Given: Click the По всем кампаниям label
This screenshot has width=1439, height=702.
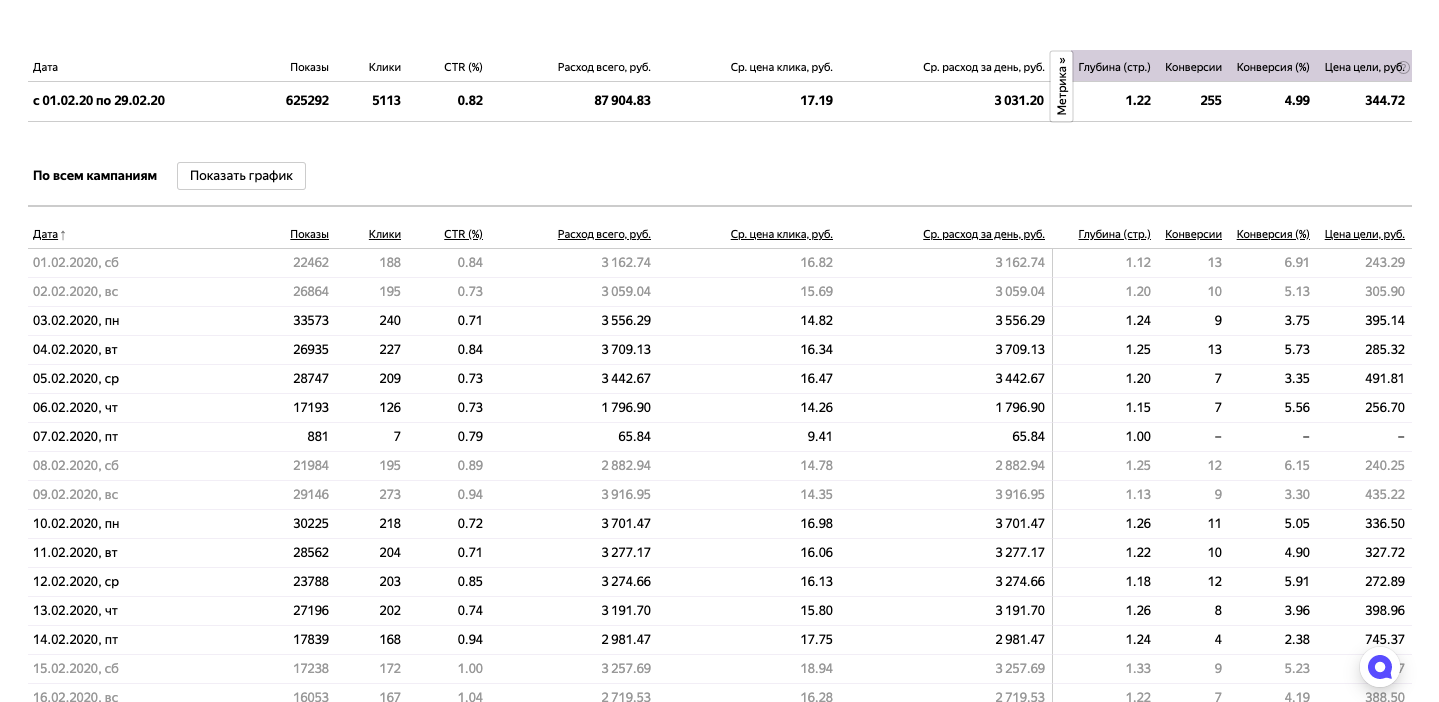Looking at the screenshot, I should [95, 176].
